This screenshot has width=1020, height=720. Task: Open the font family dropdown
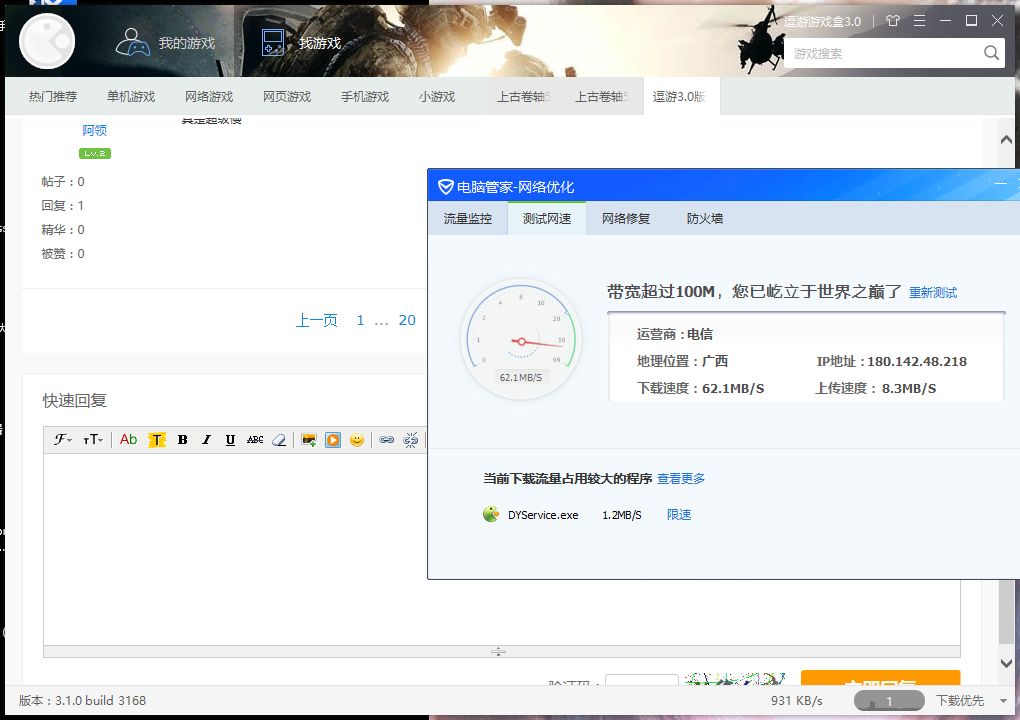[x=62, y=440]
